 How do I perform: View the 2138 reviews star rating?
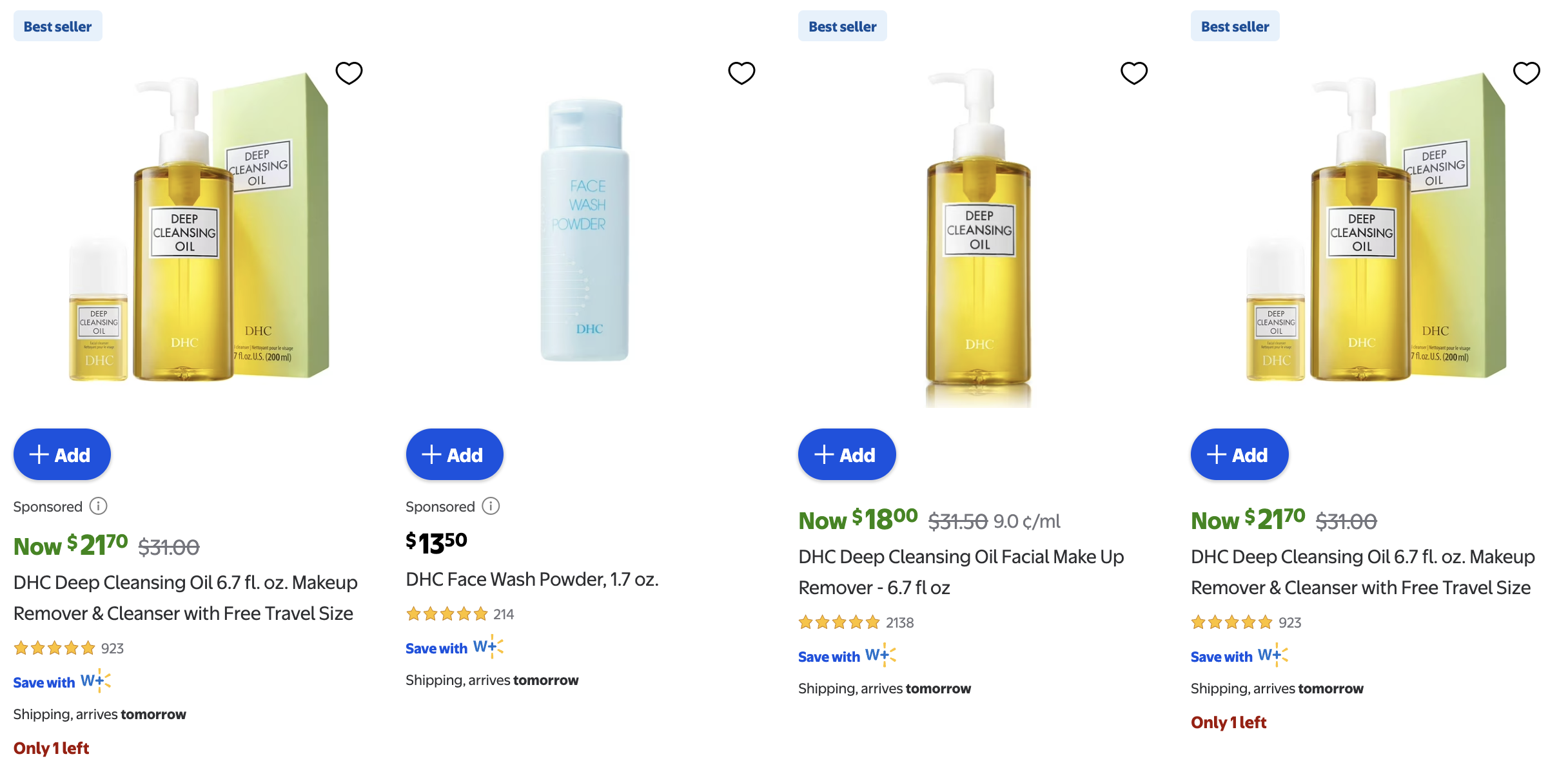(839, 622)
